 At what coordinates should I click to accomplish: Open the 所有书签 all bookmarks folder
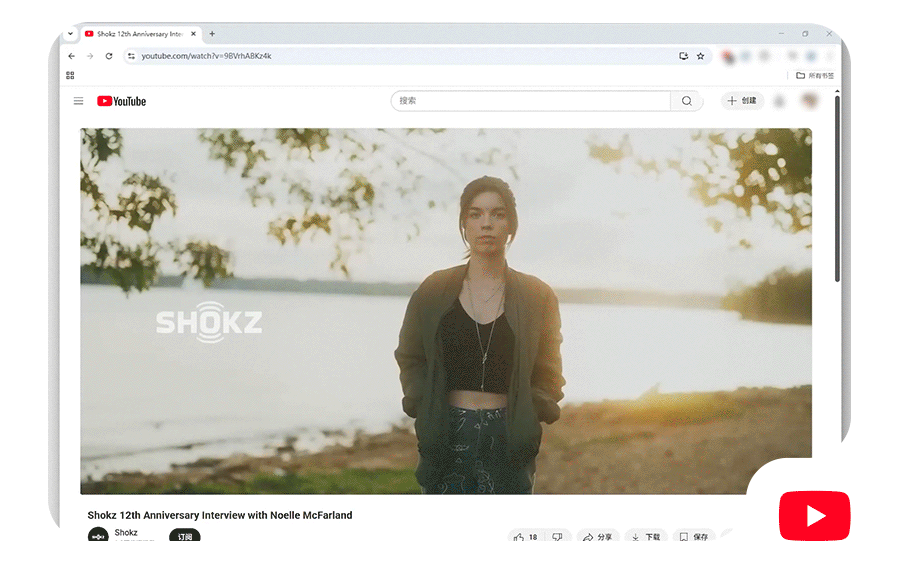point(815,75)
